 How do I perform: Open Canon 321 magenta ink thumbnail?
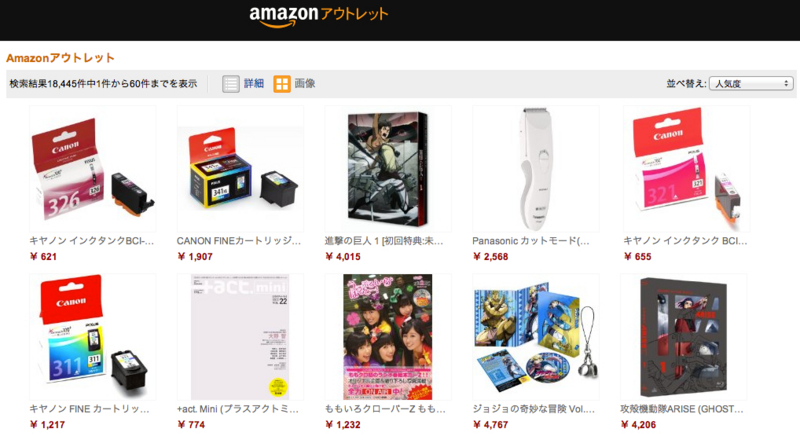[x=686, y=169]
